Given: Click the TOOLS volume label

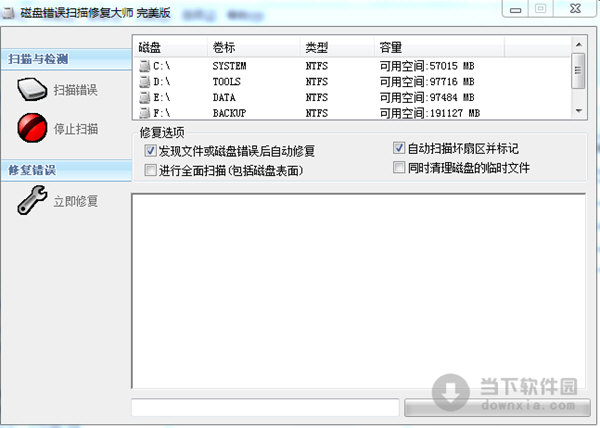Looking at the screenshot, I should [x=227, y=82].
